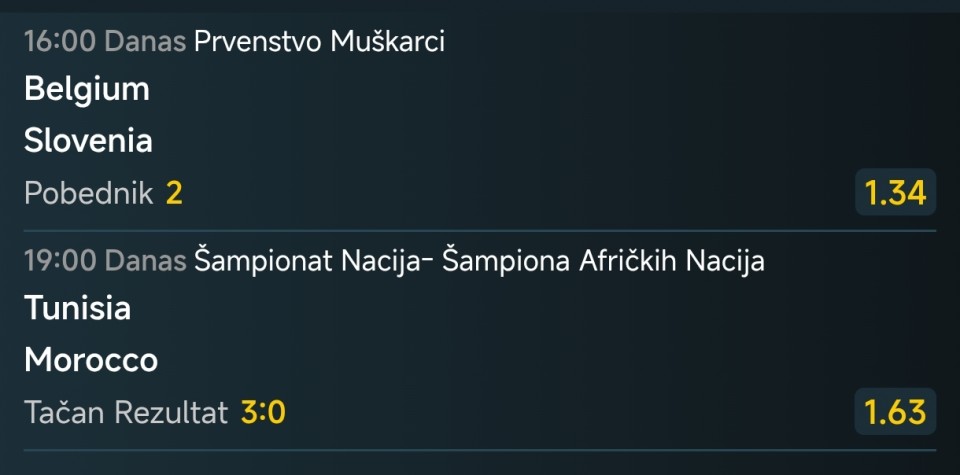Image resolution: width=960 pixels, height=475 pixels.
Task: Click the Šampionat Nacija league label
Action: point(479,262)
